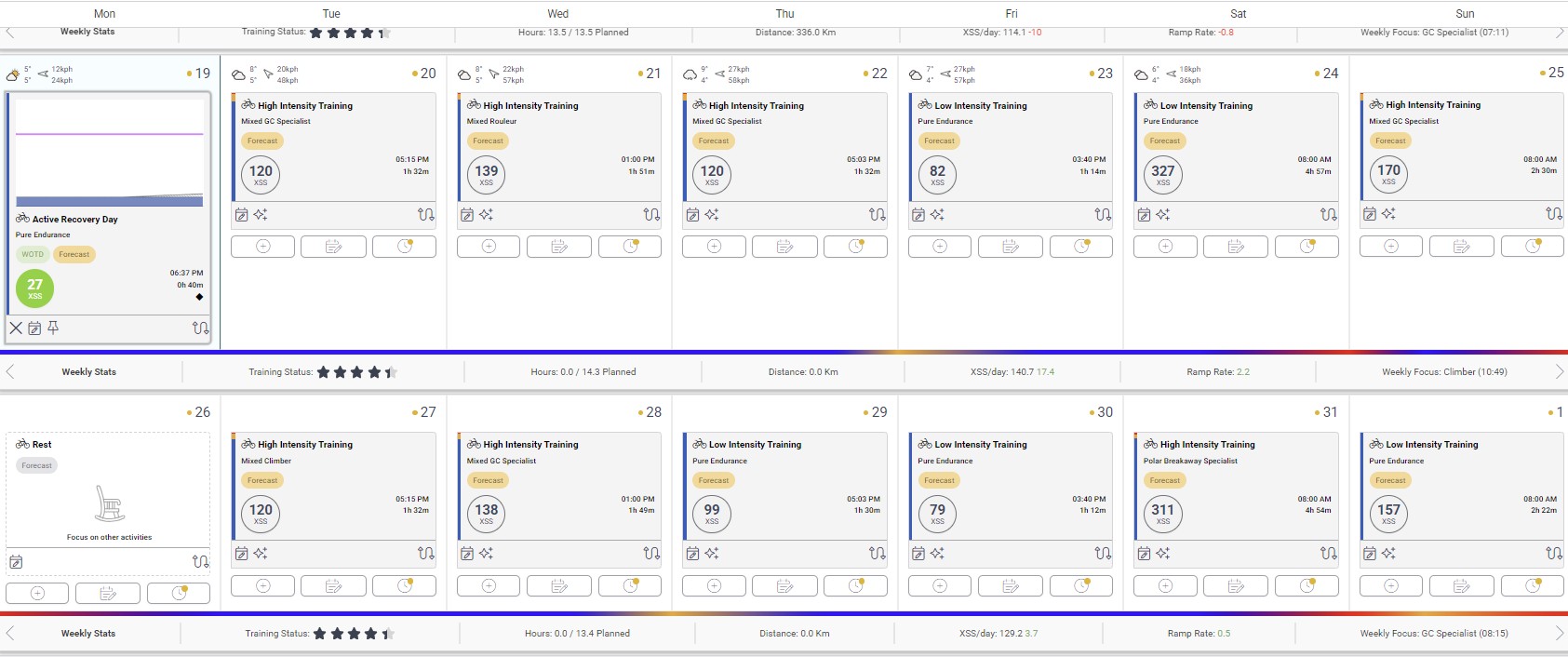This screenshot has width=1568, height=657.
Task: Click the WOTD tag on Active Recovery Day
Action: [33, 254]
